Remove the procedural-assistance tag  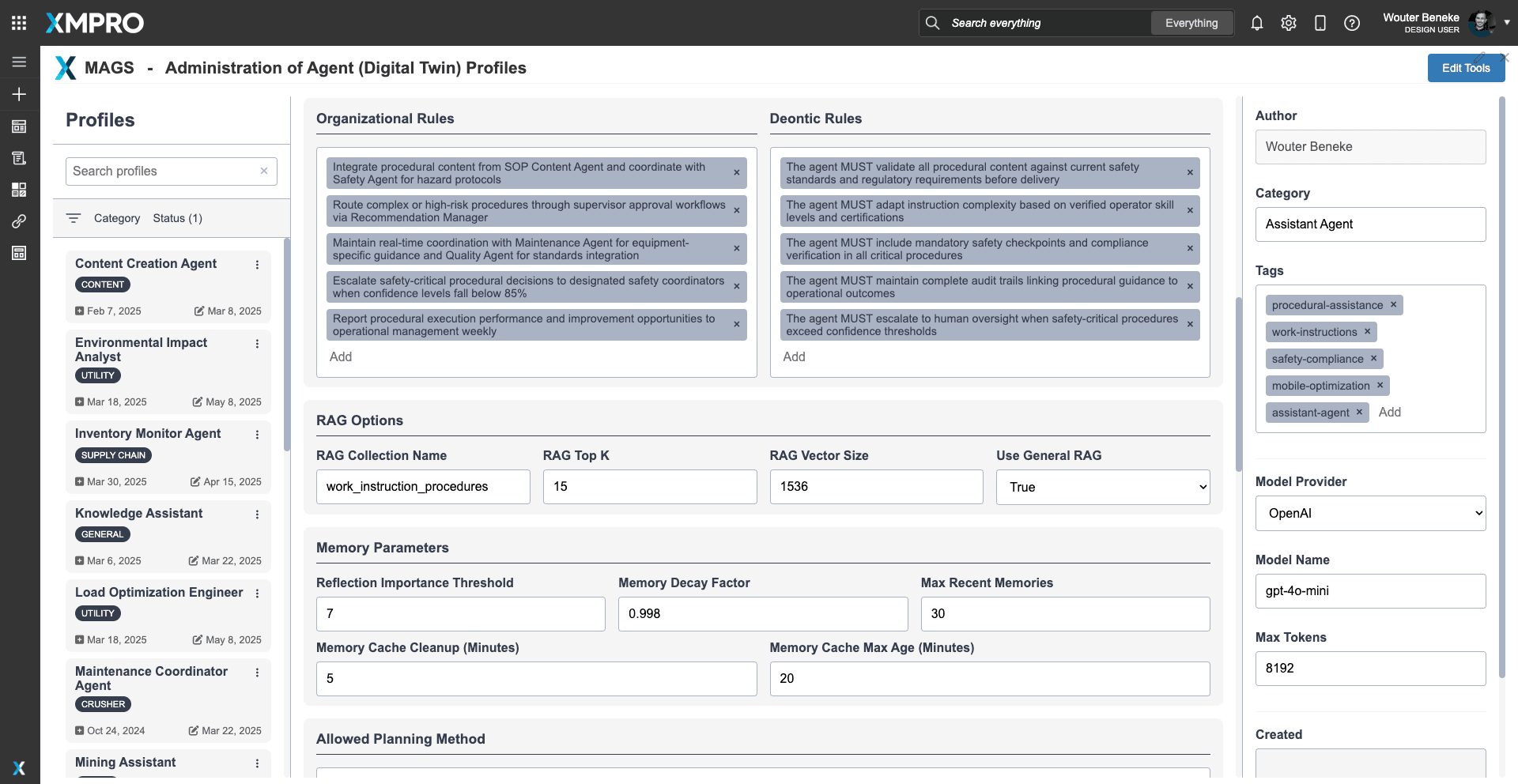click(1393, 305)
